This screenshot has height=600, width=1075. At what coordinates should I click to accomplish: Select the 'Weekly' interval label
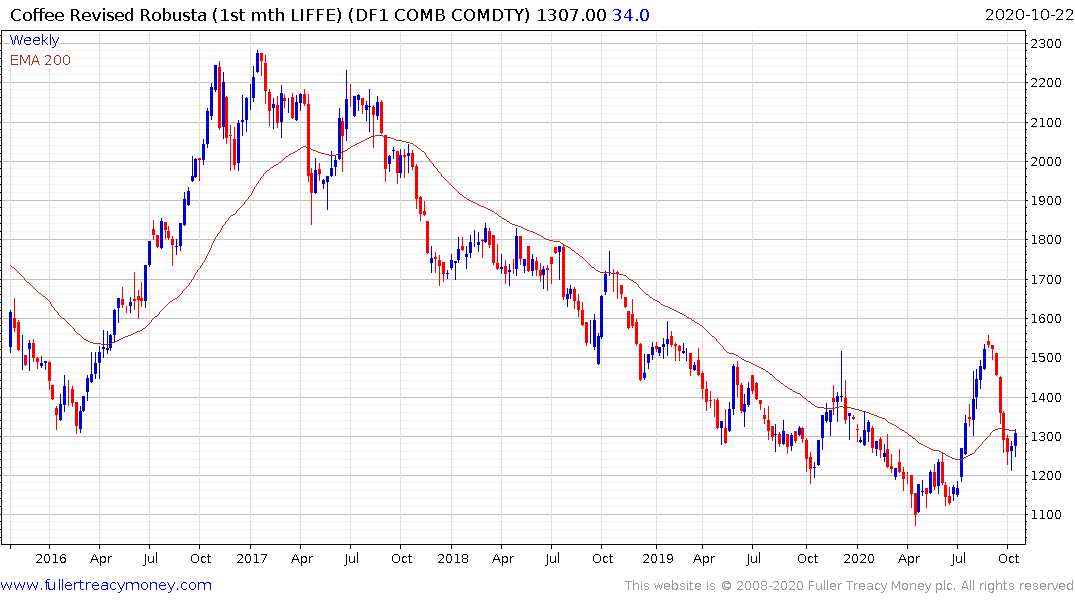click(x=34, y=40)
